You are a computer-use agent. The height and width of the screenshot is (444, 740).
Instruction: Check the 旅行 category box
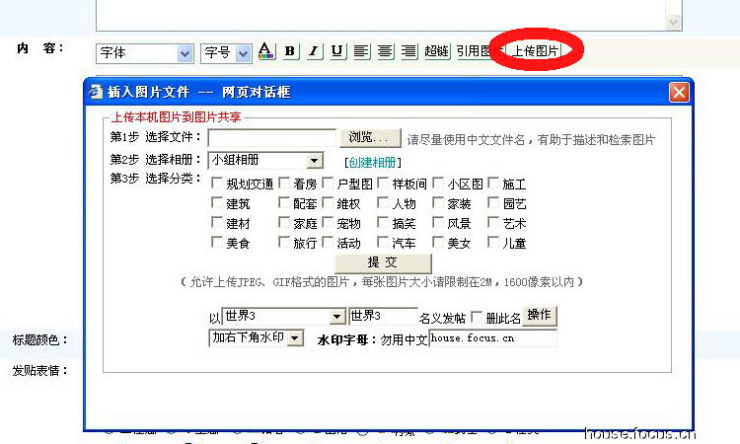point(284,242)
